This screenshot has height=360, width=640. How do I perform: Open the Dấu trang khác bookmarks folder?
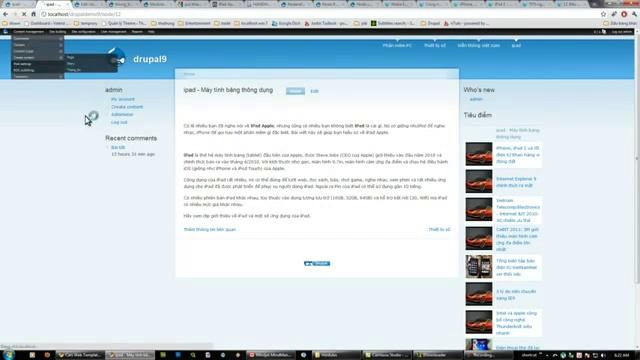tap(620, 23)
